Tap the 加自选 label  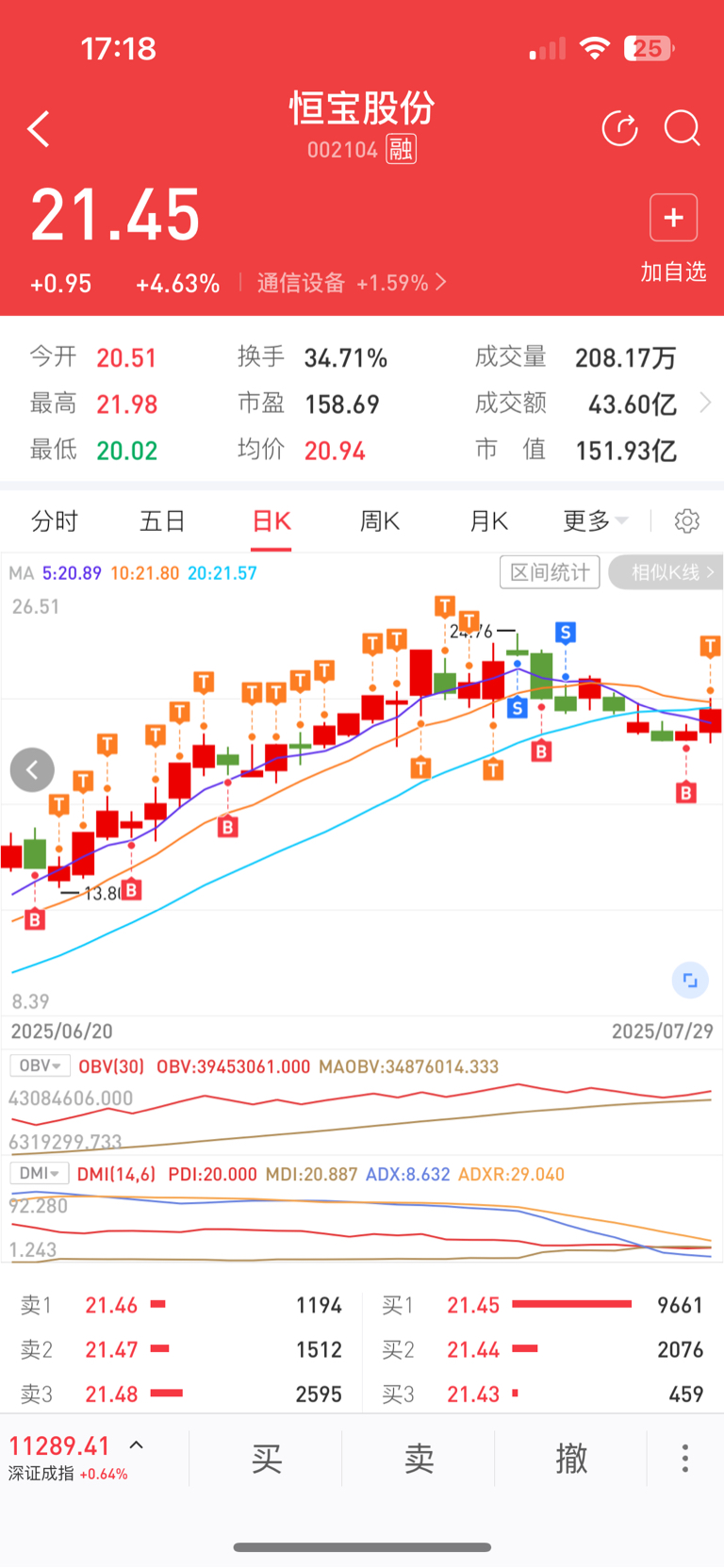(x=673, y=272)
